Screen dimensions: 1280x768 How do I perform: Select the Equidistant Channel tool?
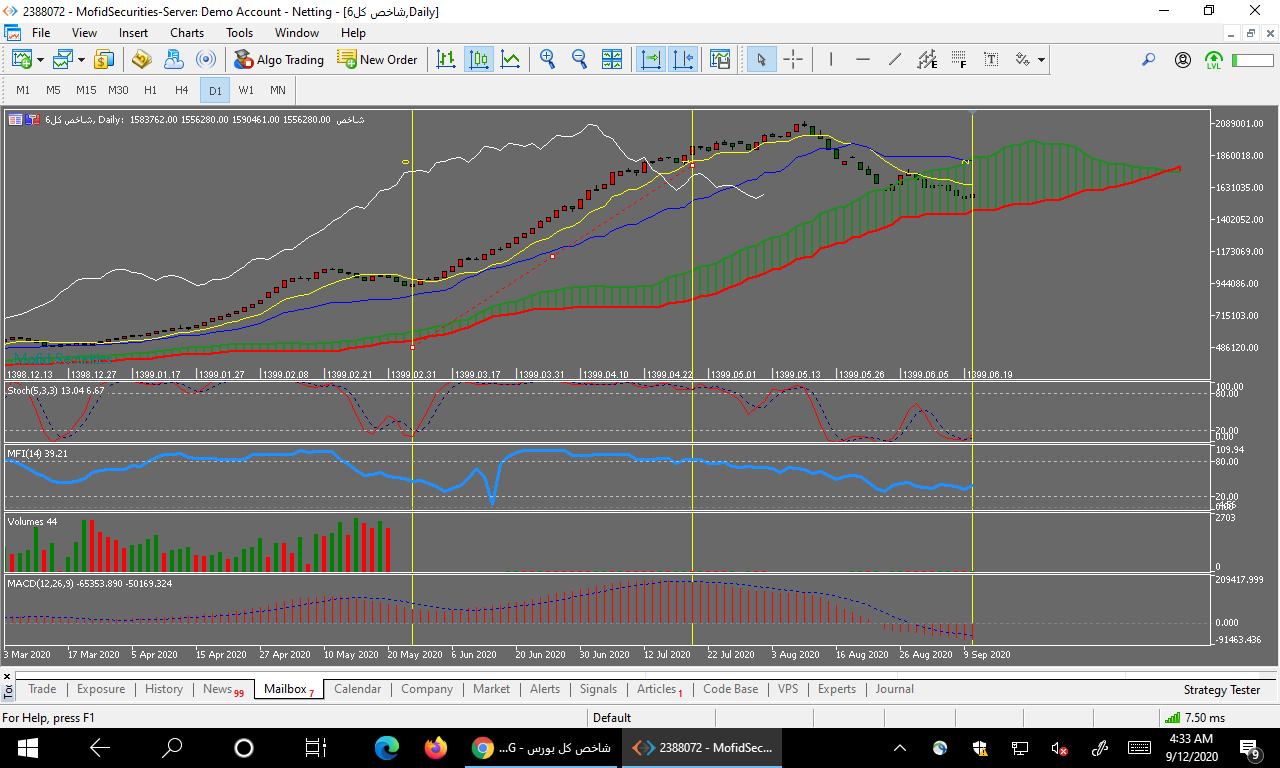(927, 60)
